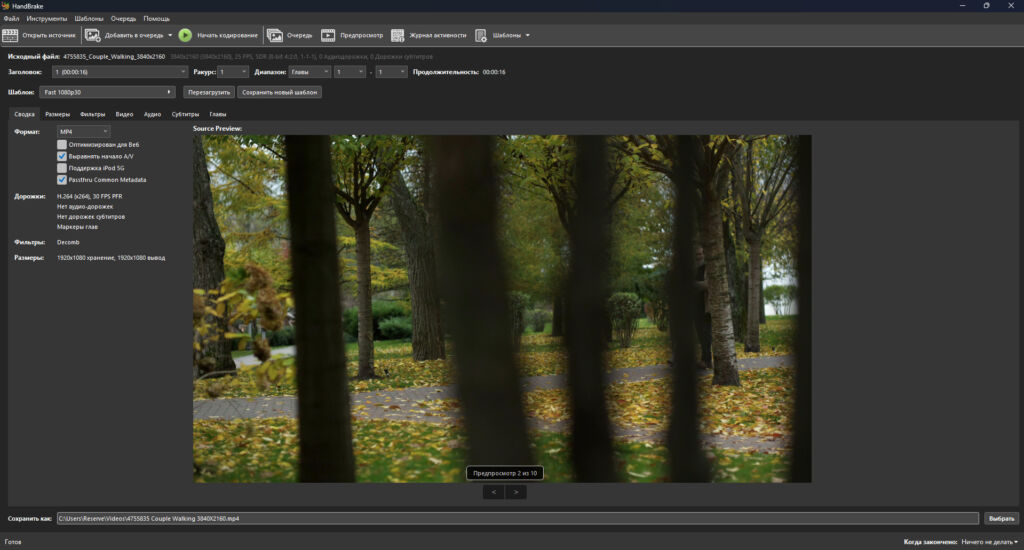
Task: Open the Add to Queue dropdown arrow
Action: tap(170, 35)
